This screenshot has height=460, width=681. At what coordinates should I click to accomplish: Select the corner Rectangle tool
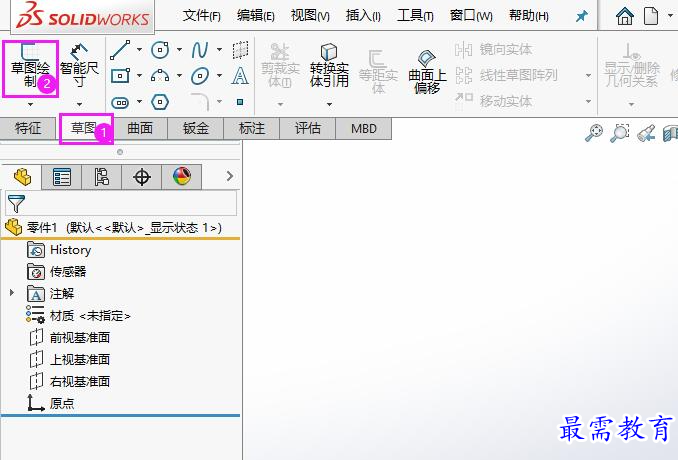click(120, 76)
